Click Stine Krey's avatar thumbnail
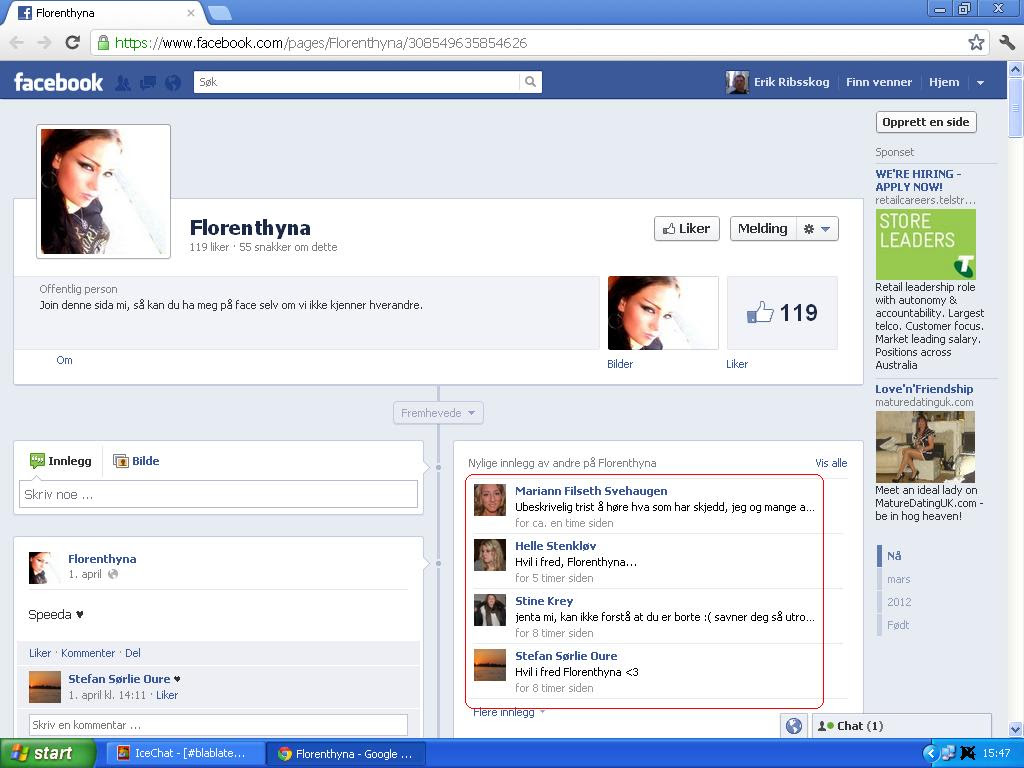The height and width of the screenshot is (768, 1024). 490,610
